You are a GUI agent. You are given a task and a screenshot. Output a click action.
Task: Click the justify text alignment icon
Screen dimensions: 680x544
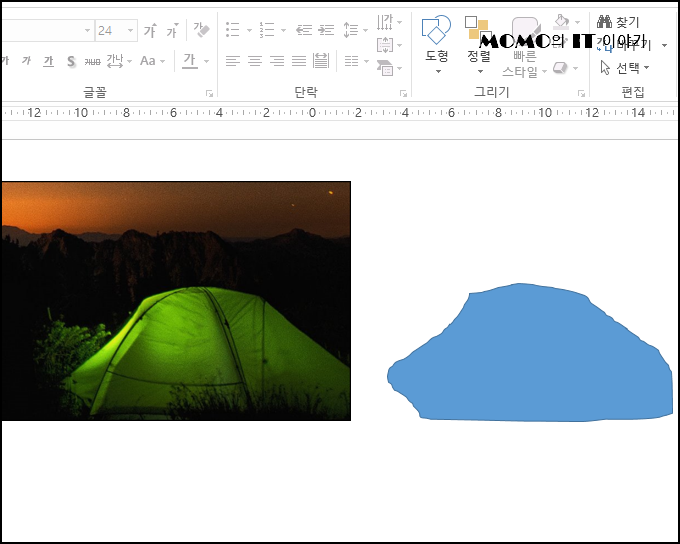click(299, 61)
